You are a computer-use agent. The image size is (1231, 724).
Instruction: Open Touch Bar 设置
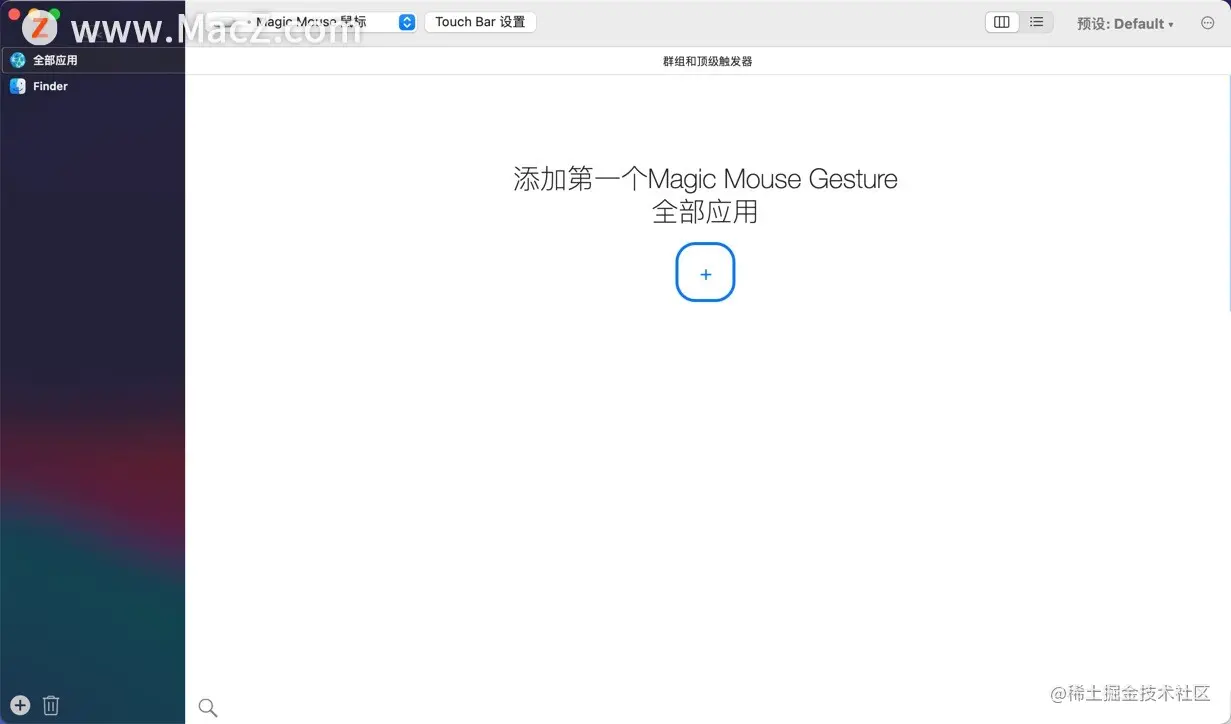tap(480, 22)
